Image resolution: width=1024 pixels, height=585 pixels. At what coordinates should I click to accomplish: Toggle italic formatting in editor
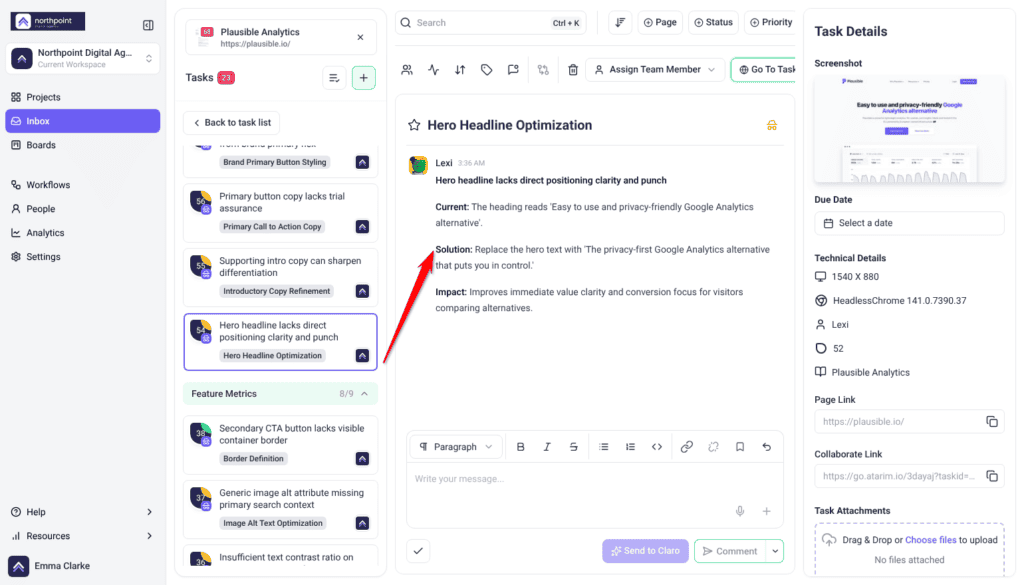tap(547, 447)
